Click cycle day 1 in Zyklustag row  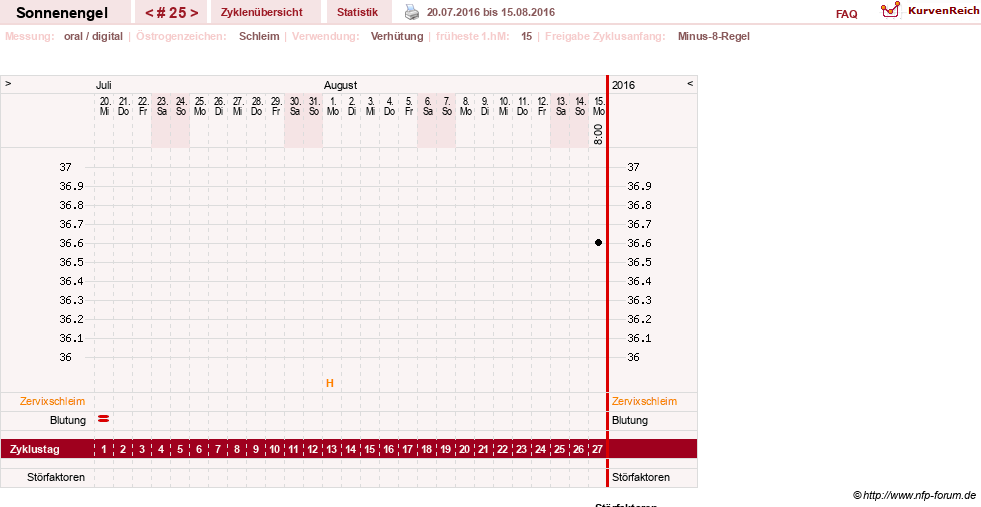104,449
